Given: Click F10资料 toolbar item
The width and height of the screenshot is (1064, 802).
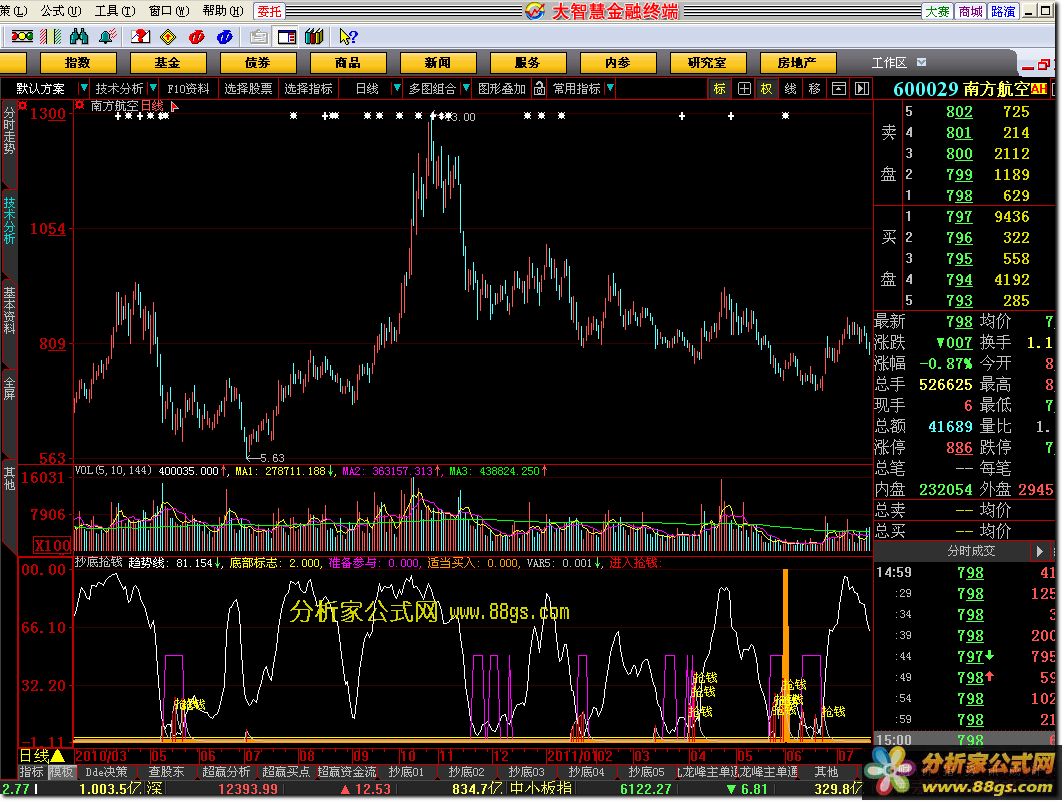Looking at the screenshot, I should pos(188,88).
